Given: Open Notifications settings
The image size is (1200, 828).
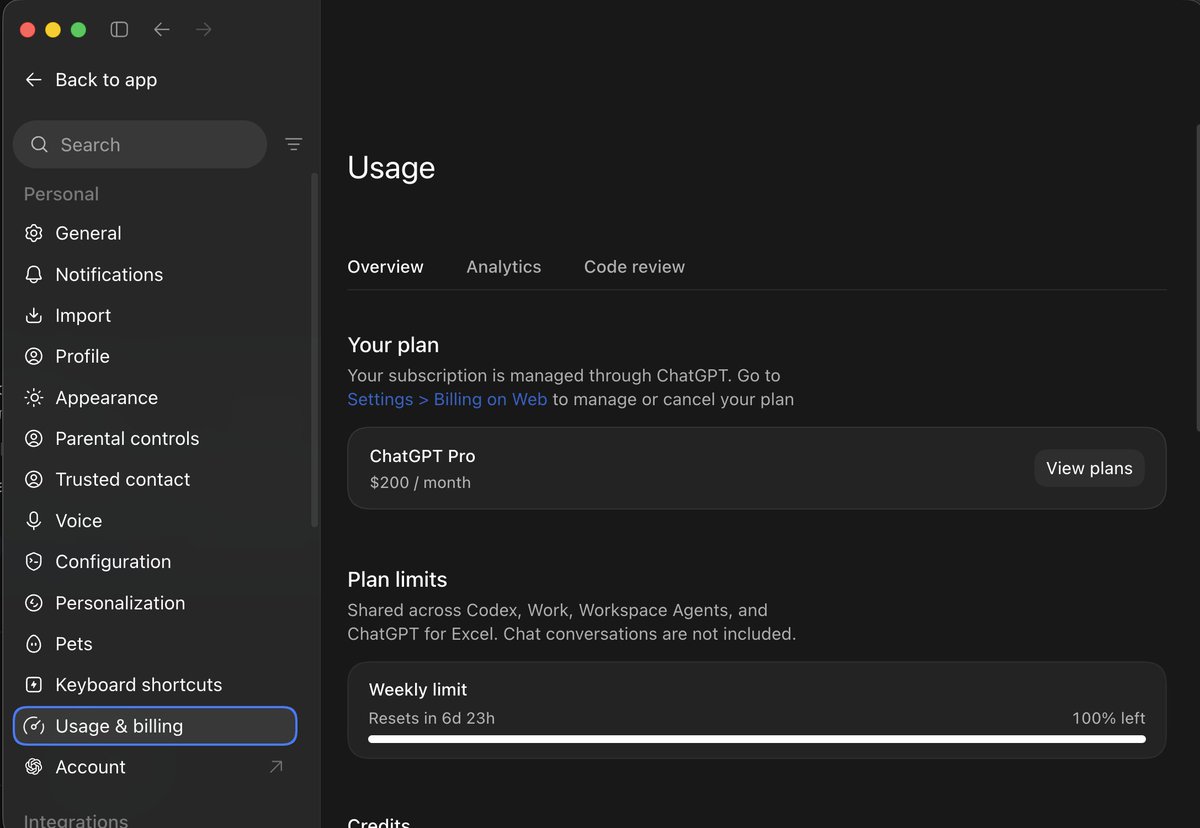Looking at the screenshot, I should (x=155, y=274).
